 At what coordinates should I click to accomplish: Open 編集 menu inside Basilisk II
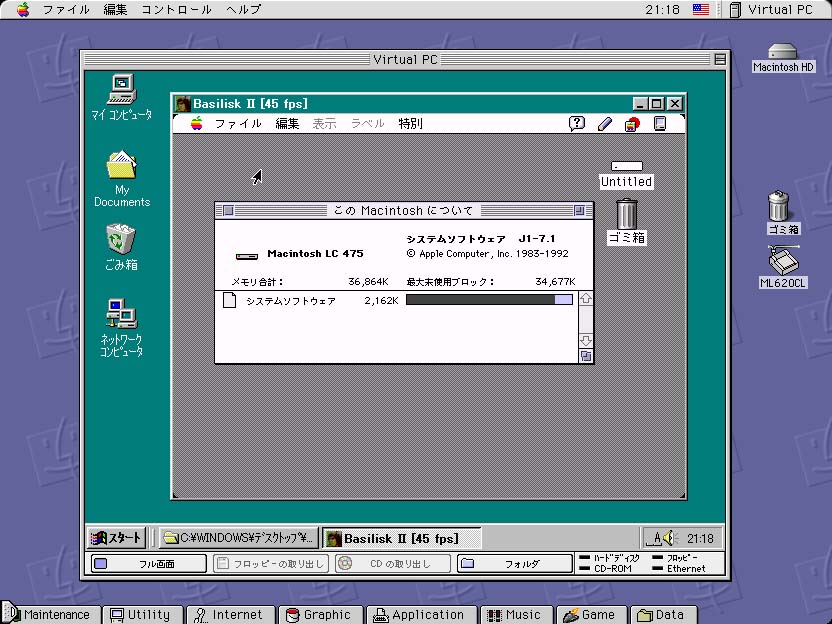tap(288, 124)
